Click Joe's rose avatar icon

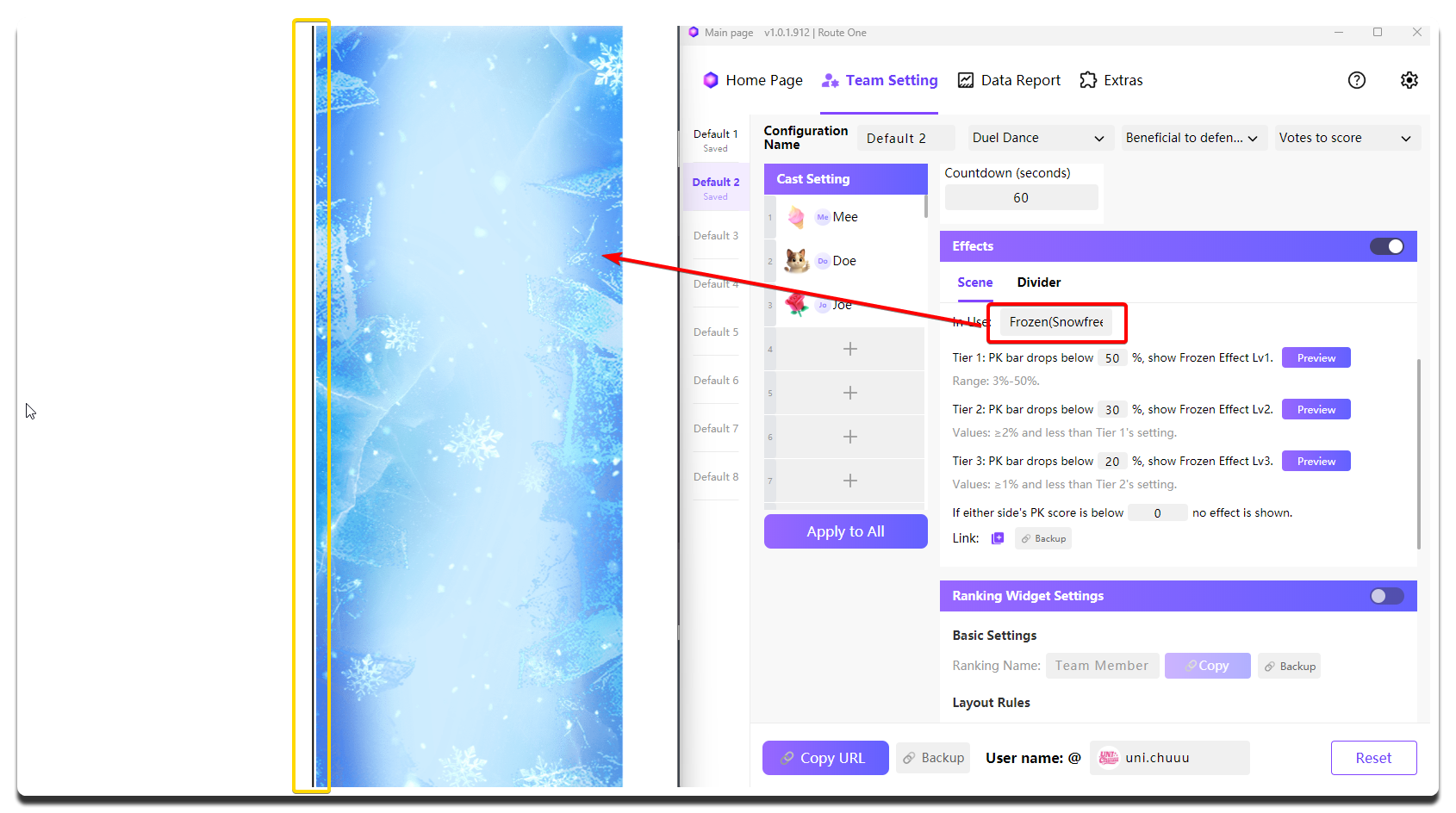(x=796, y=304)
